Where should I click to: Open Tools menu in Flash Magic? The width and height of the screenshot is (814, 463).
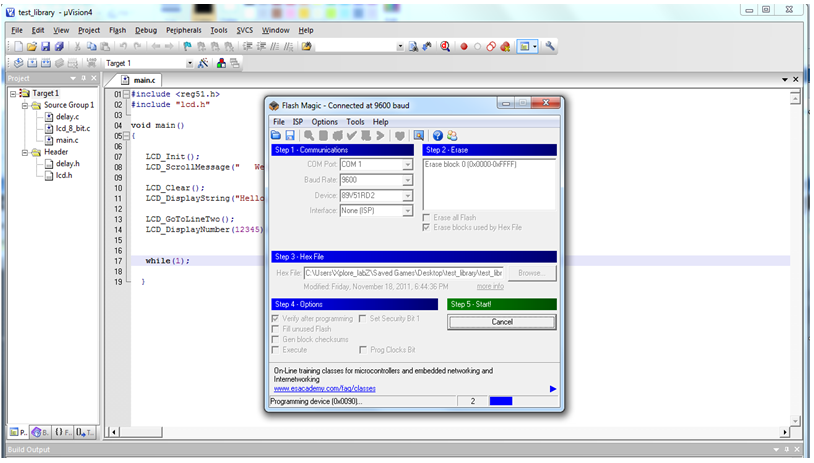pyautogui.click(x=355, y=122)
